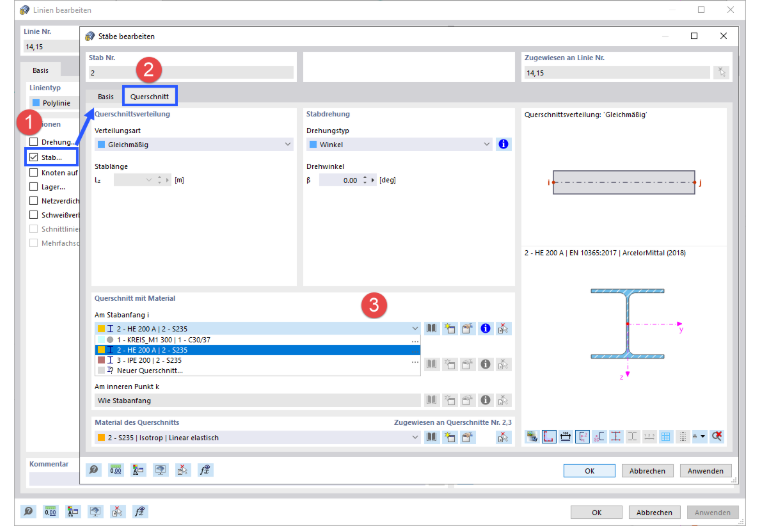Viewport: 760px width, 526px height.
Task: Click blue info icon next to Winkel
Action: [x=503, y=144]
